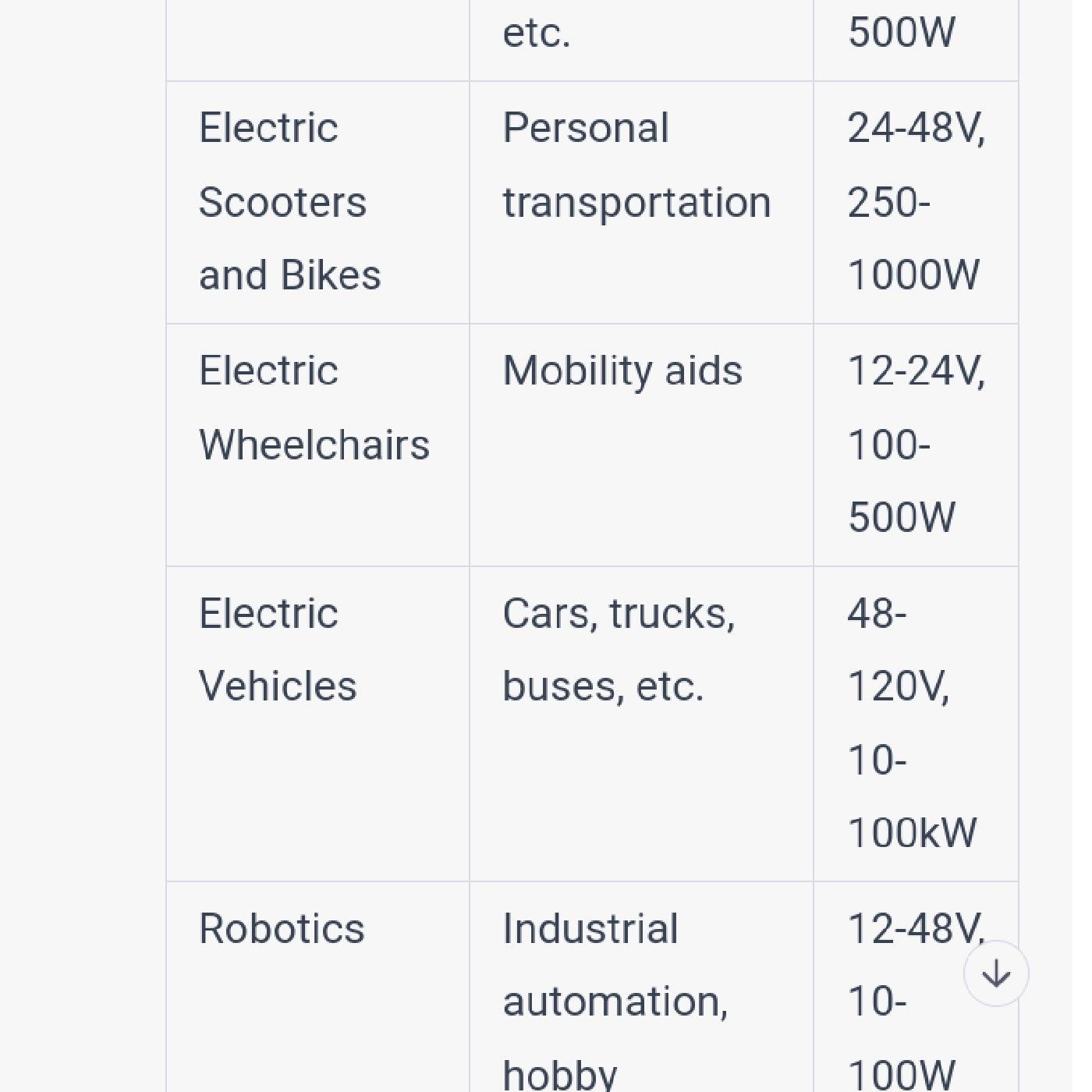
Task: Click the 1000W text in Scooters row
Action: 913,275
